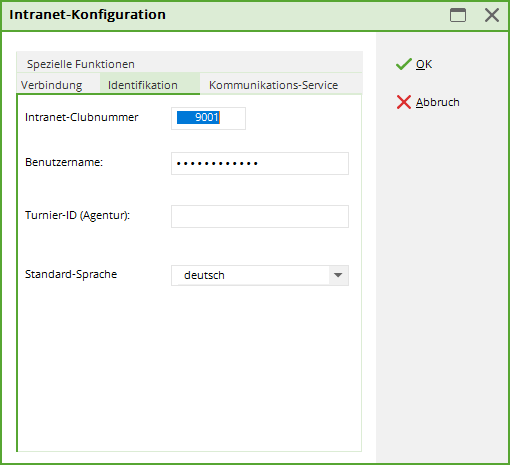
Task: Go to the Kommunikations-Service tab
Action: (273, 85)
